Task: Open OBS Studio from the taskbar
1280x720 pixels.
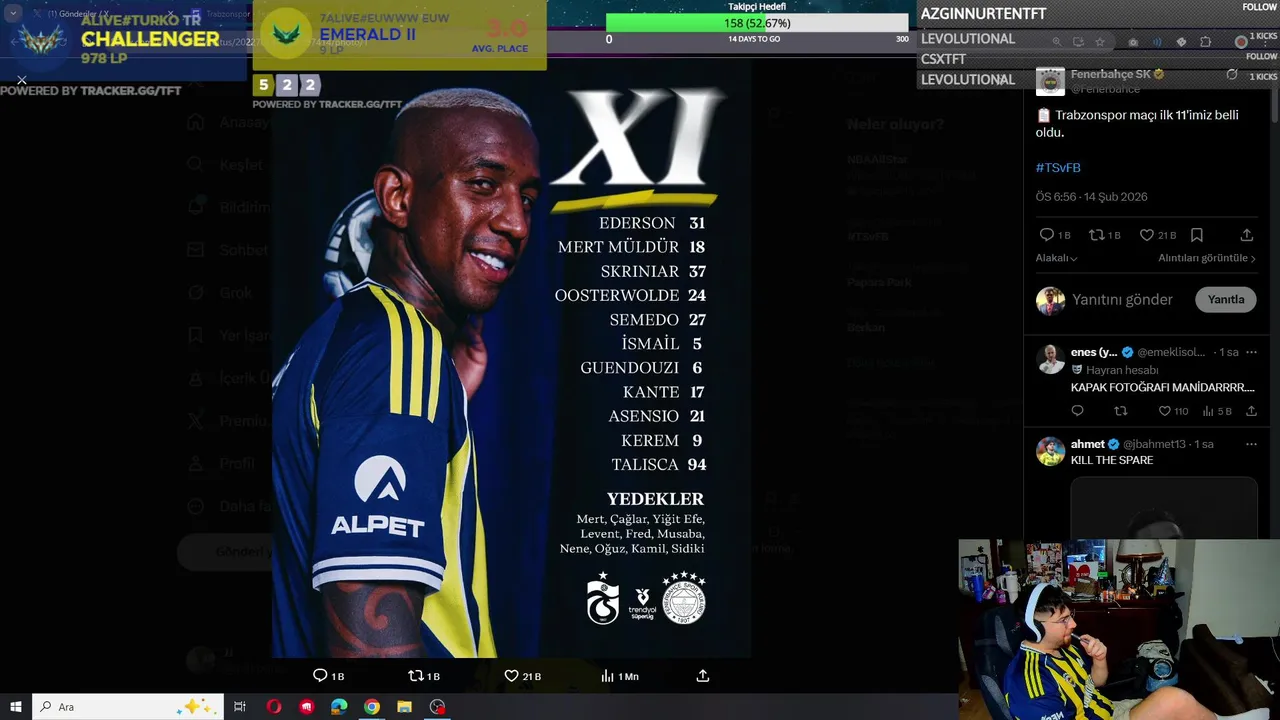Action: coord(437,707)
